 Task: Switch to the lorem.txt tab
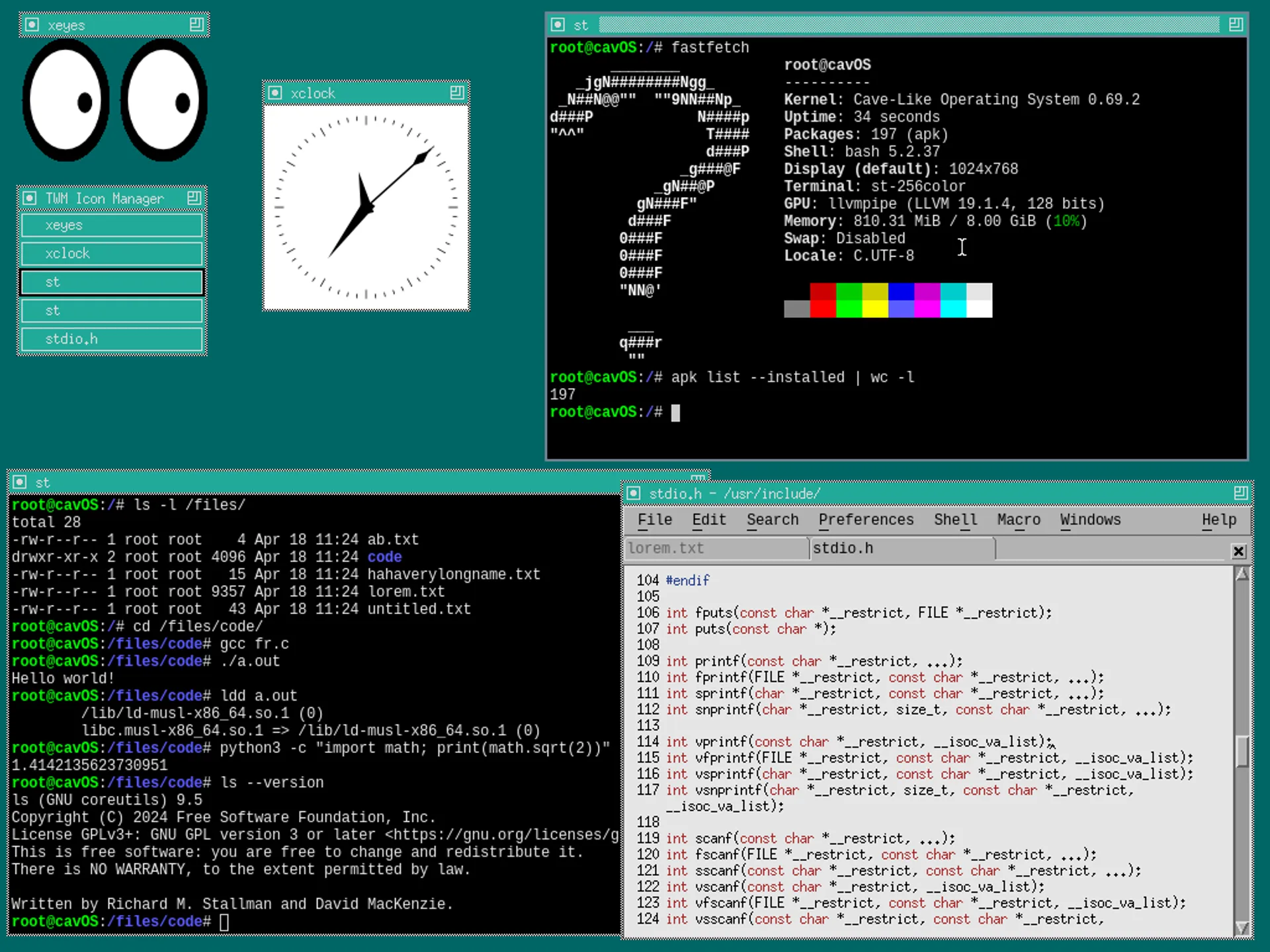tap(716, 549)
